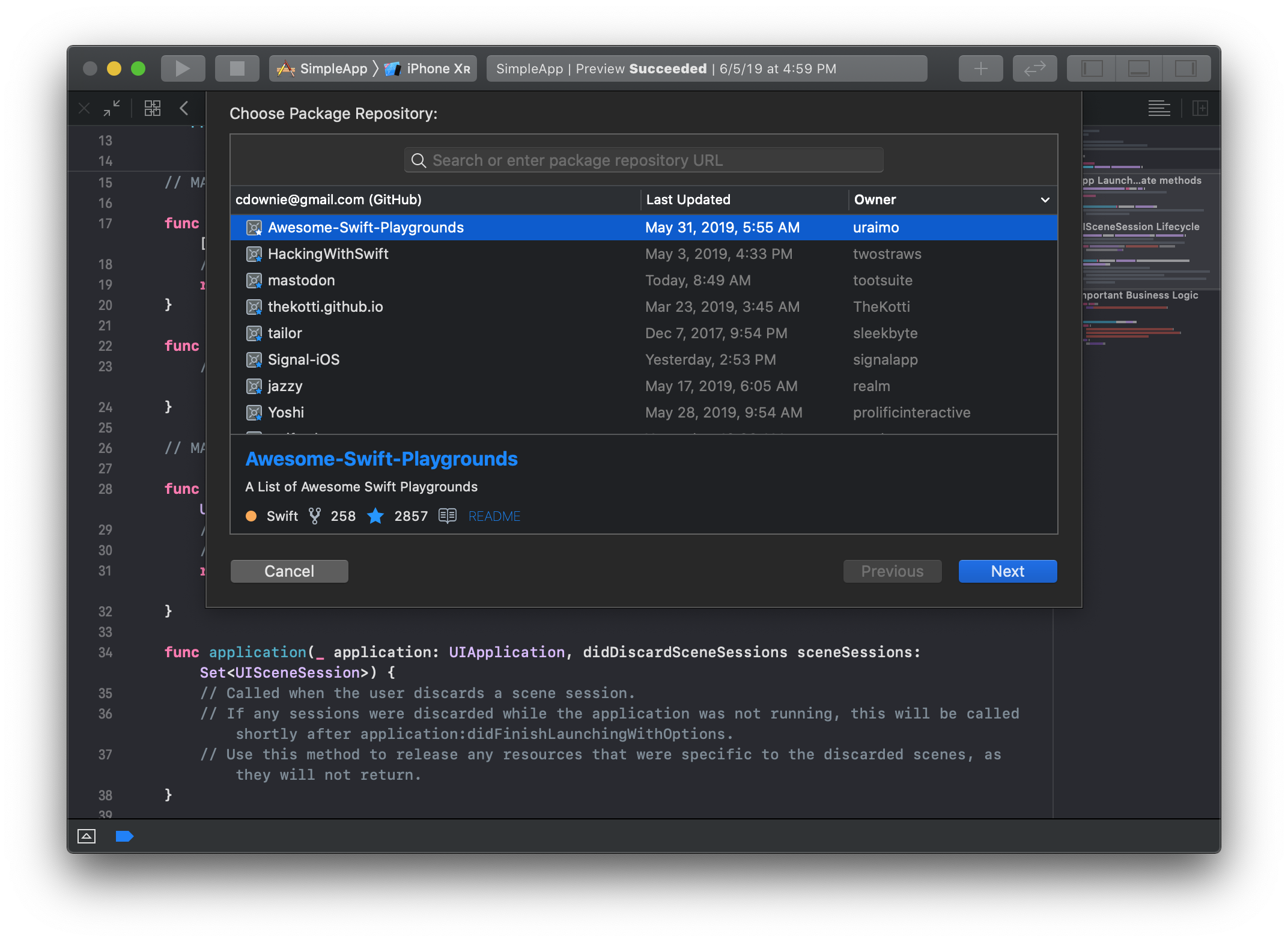The image size is (1288, 942).
Task: Choose the iPhone XR destination
Action: click(x=427, y=69)
